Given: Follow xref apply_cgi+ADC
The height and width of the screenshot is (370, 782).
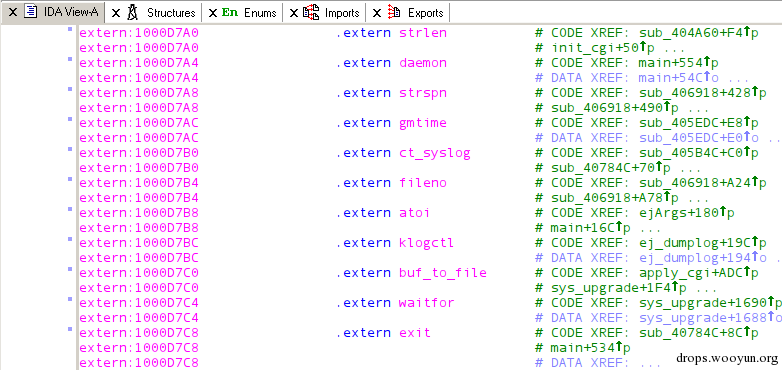Looking at the screenshot, I should pyautogui.click(x=691, y=273).
